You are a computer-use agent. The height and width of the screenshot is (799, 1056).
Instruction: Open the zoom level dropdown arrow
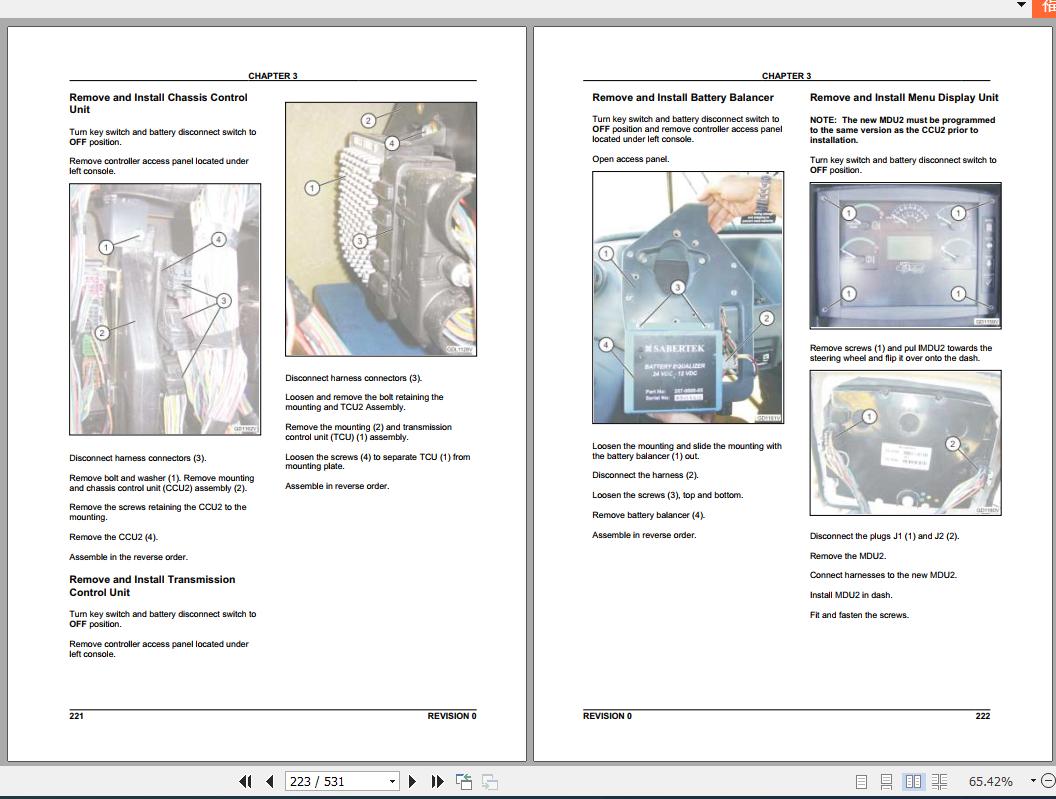(1032, 781)
